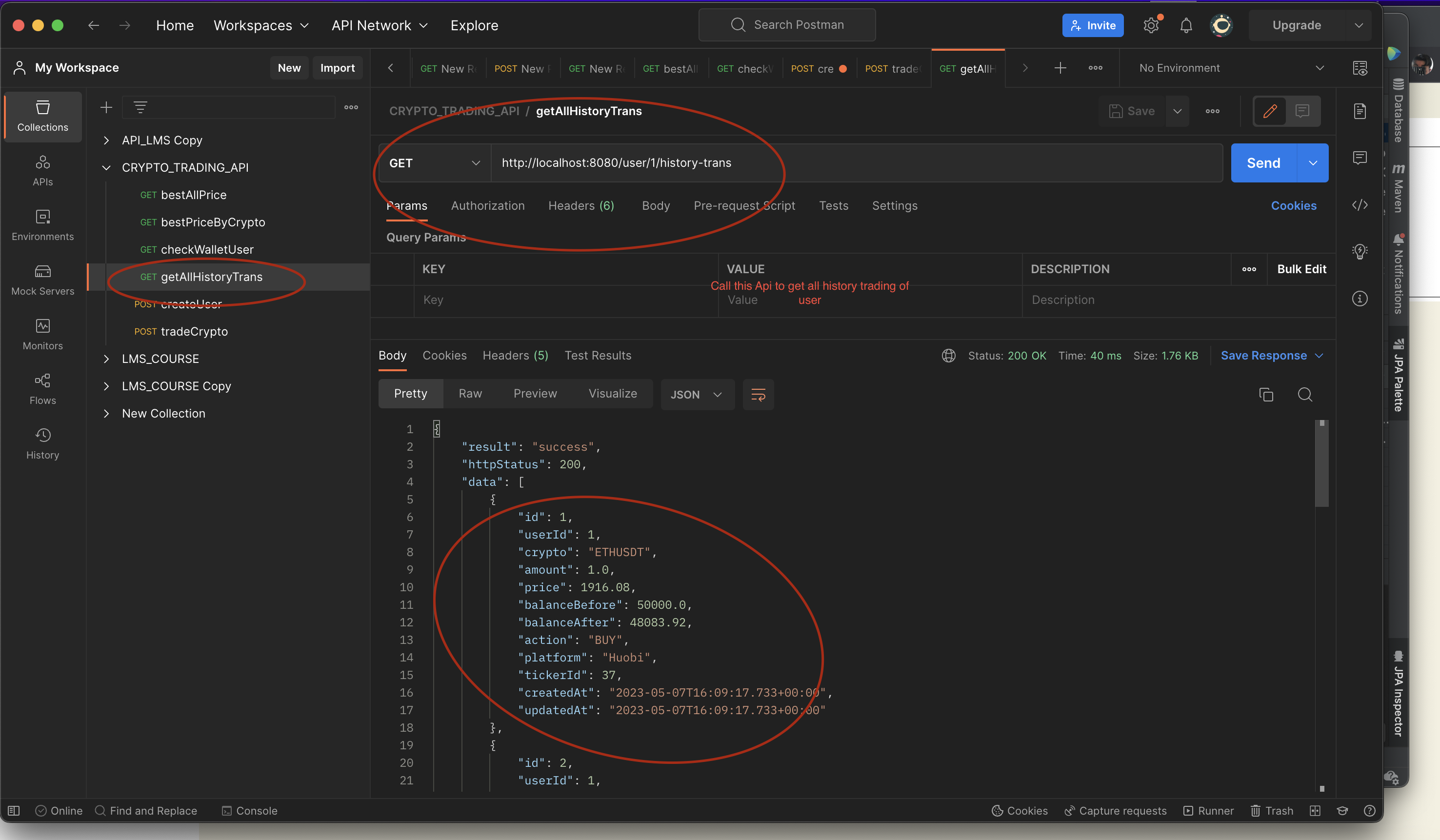Switch to the Authorization tab
The width and height of the screenshot is (1440, 840).
(x=487, y=206)
